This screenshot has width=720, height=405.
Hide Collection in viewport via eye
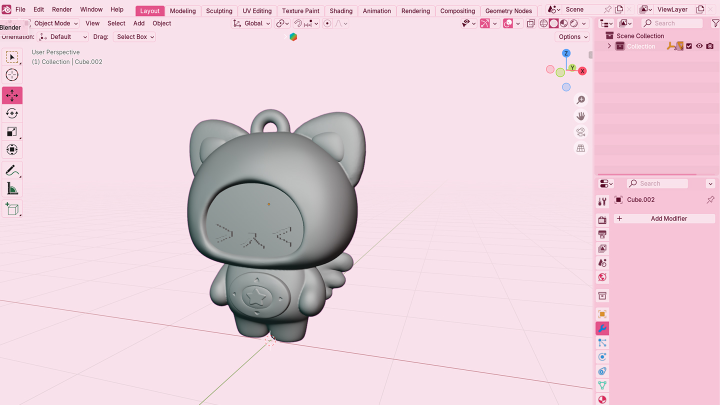tap(699, 46)
